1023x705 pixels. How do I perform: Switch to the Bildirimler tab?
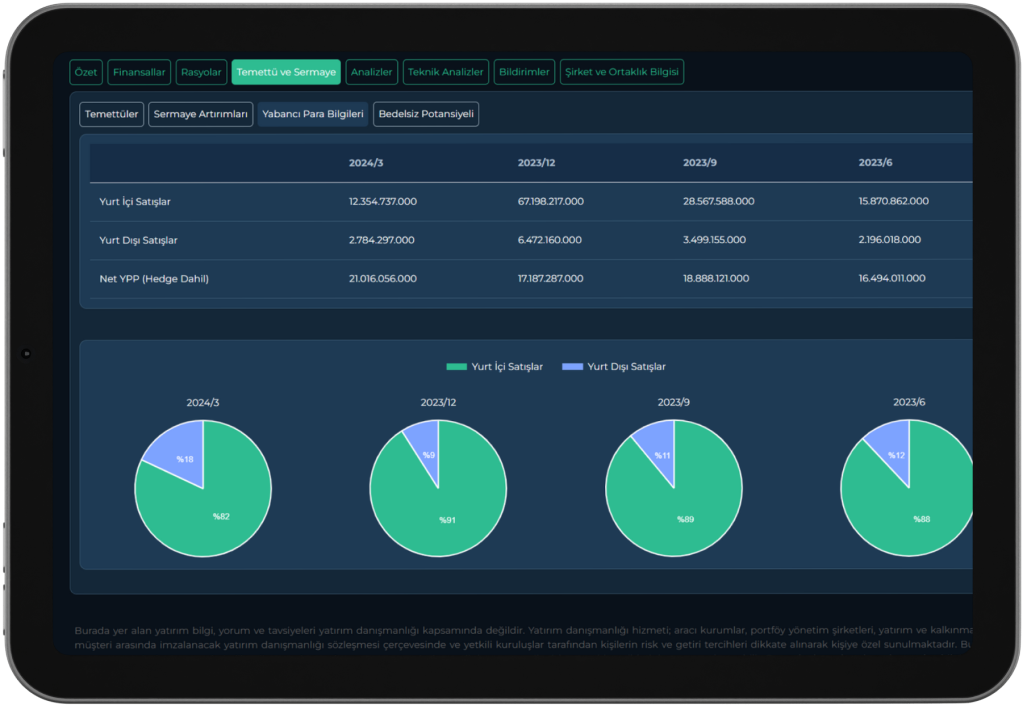click(x=524, y=72)
